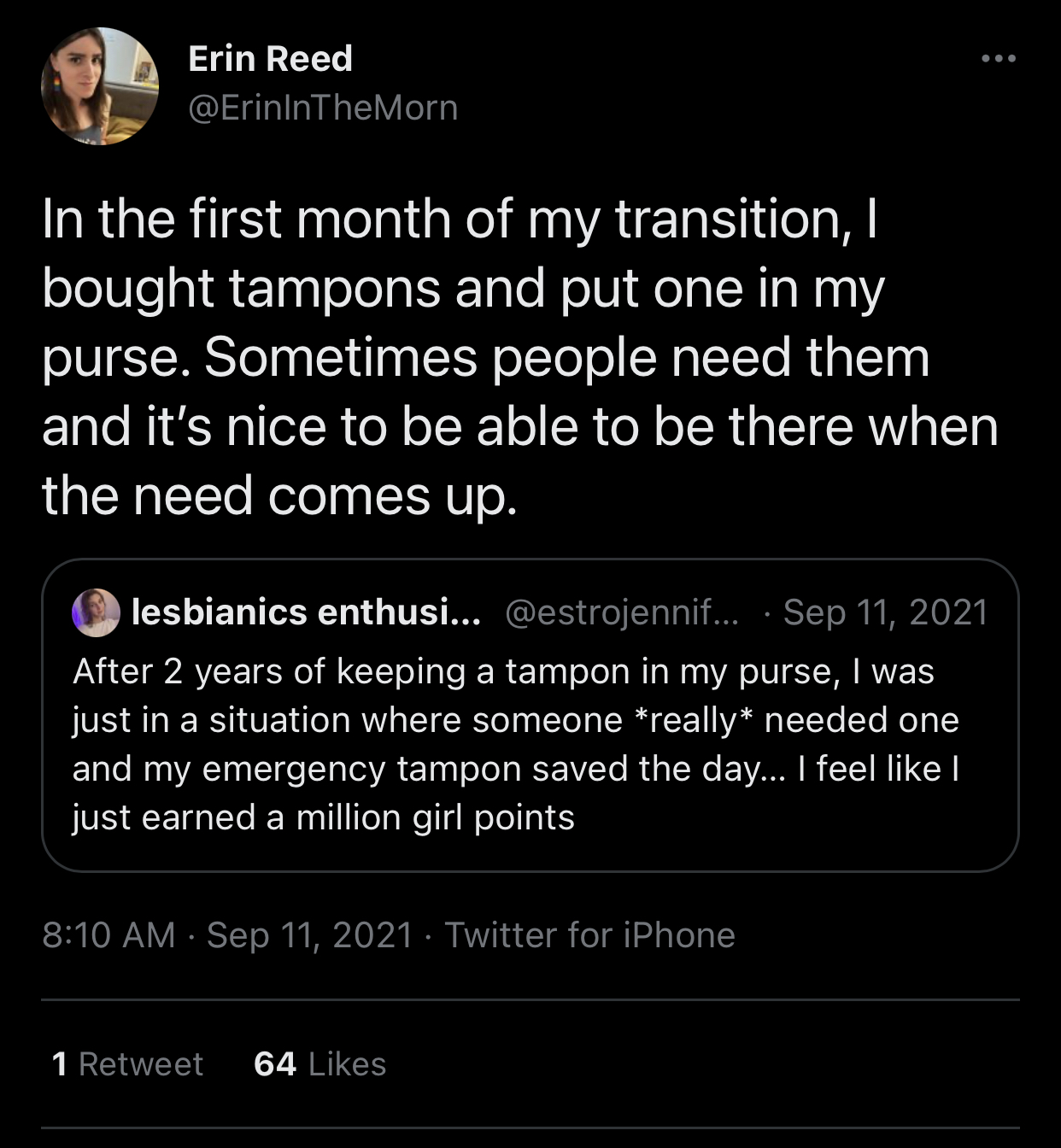View the "1 Retweet" list

point(128,1064)
